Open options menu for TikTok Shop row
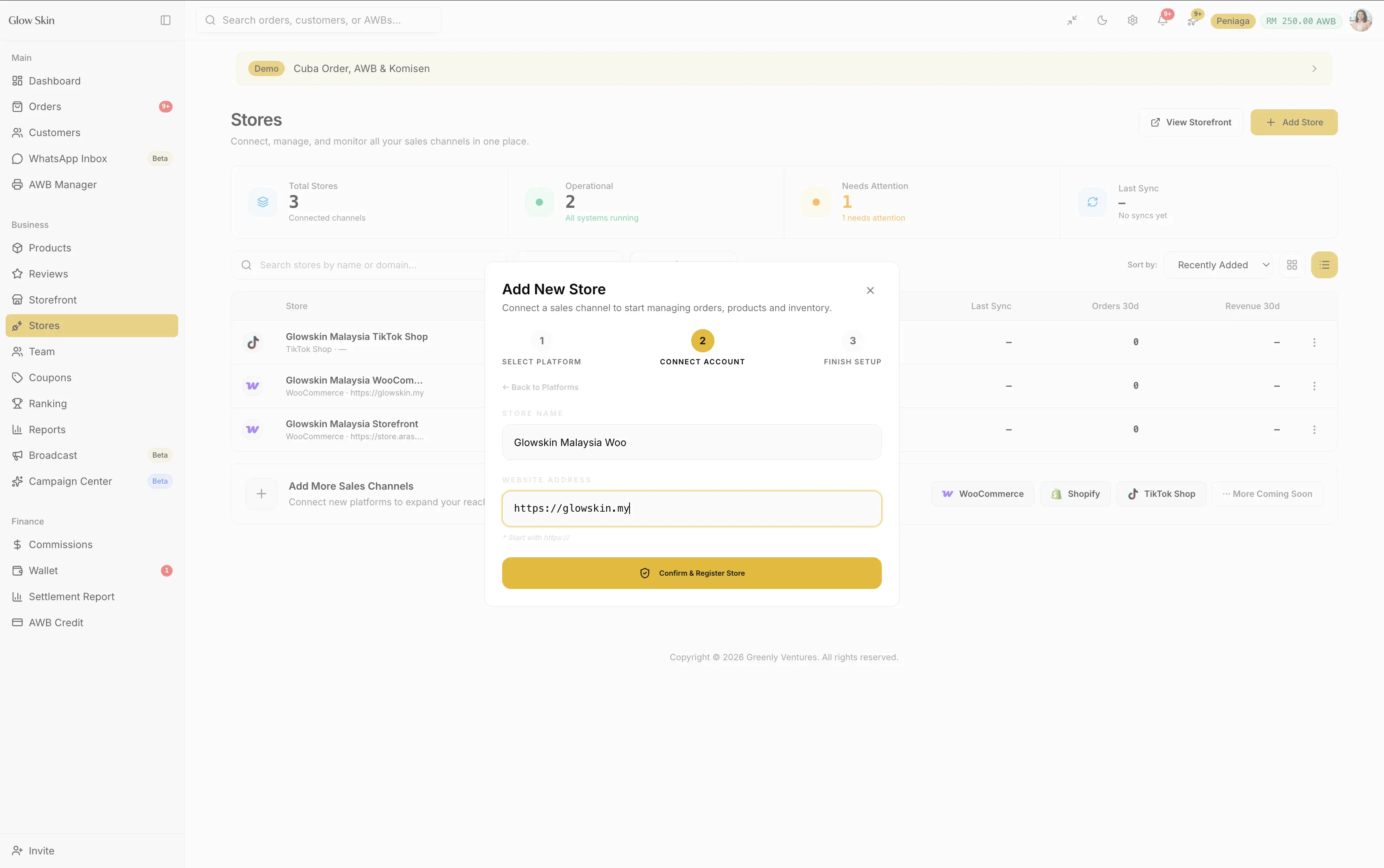Image resolution: width=1384 pixels, height=868 pixels. [x=1315, y=342]
